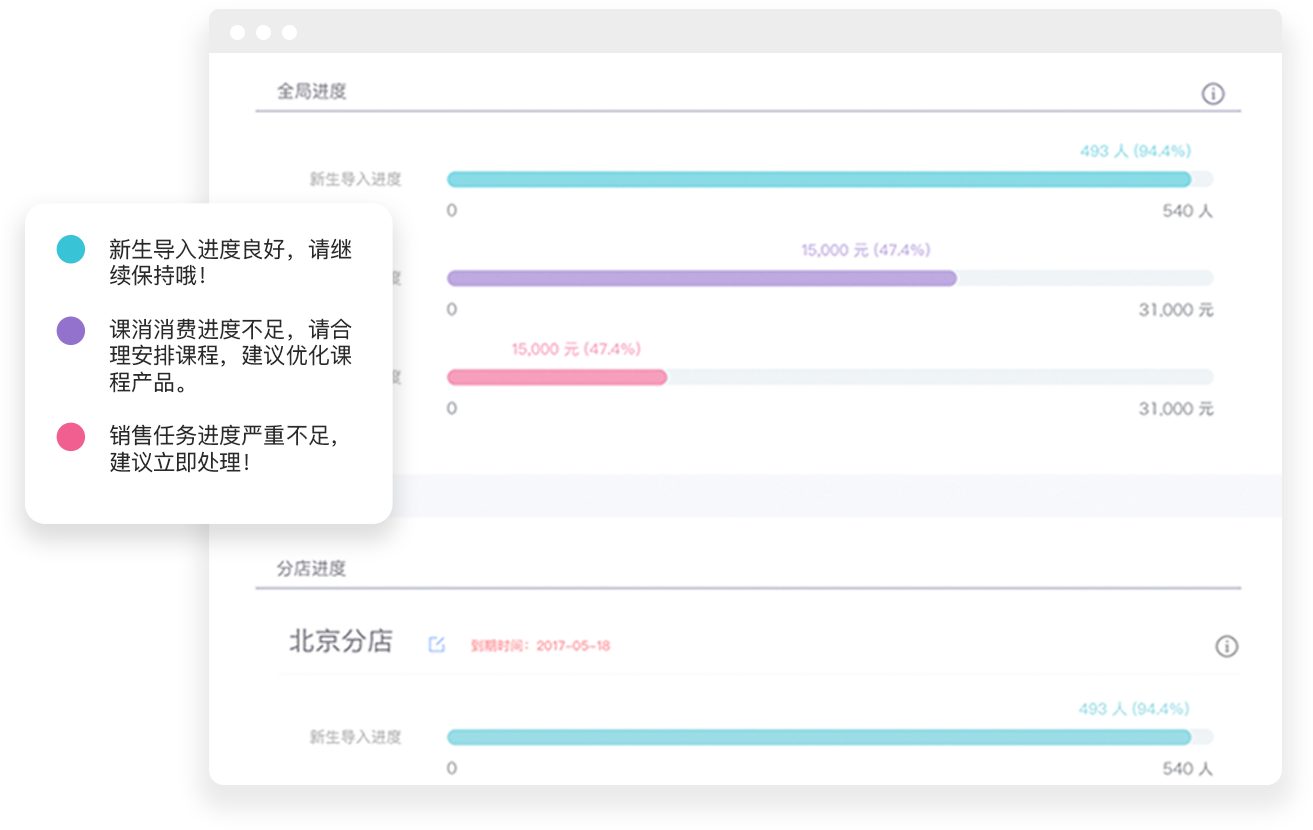
Task: Click the pink legend dot for 销售任务
Action: click(x=71, y=437)
